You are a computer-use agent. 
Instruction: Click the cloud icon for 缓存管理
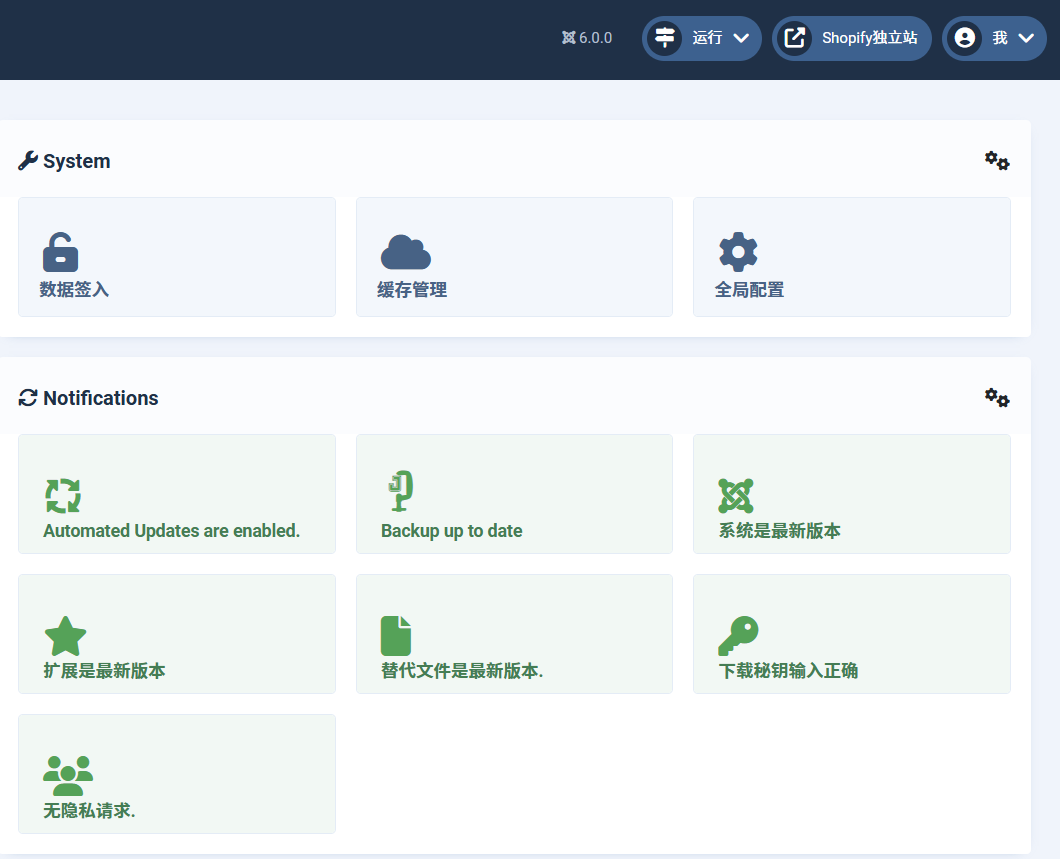click(x=405, y=252)
